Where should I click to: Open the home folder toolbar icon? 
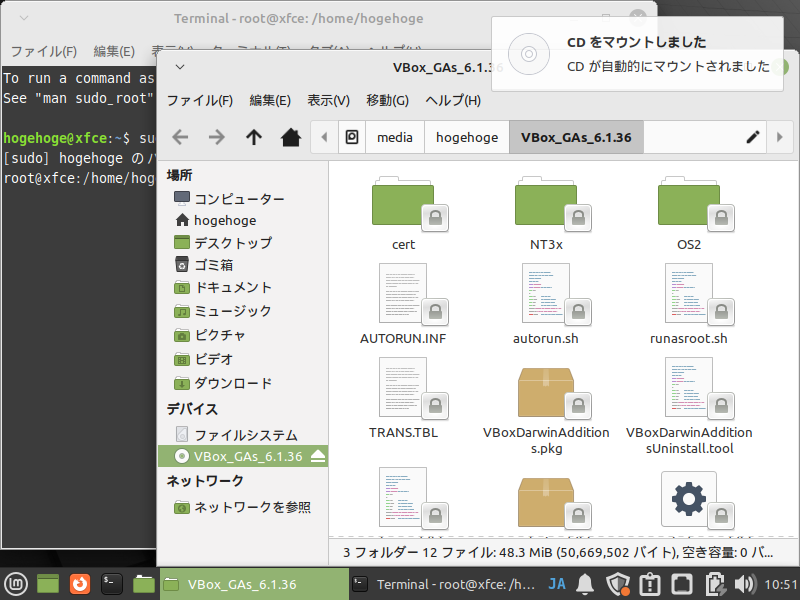[291, 137]
